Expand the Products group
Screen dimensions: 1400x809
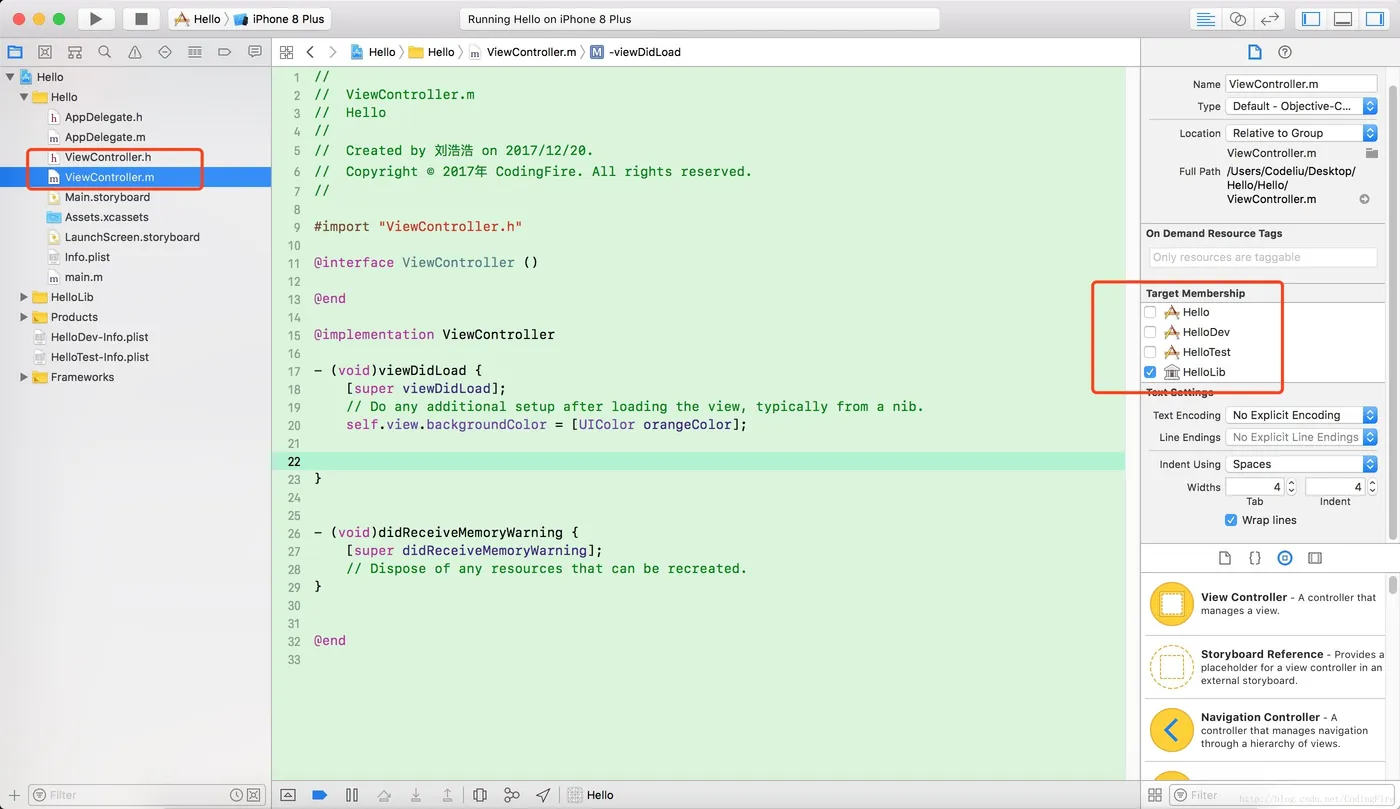pyautogui.click(x=24, y=317)
